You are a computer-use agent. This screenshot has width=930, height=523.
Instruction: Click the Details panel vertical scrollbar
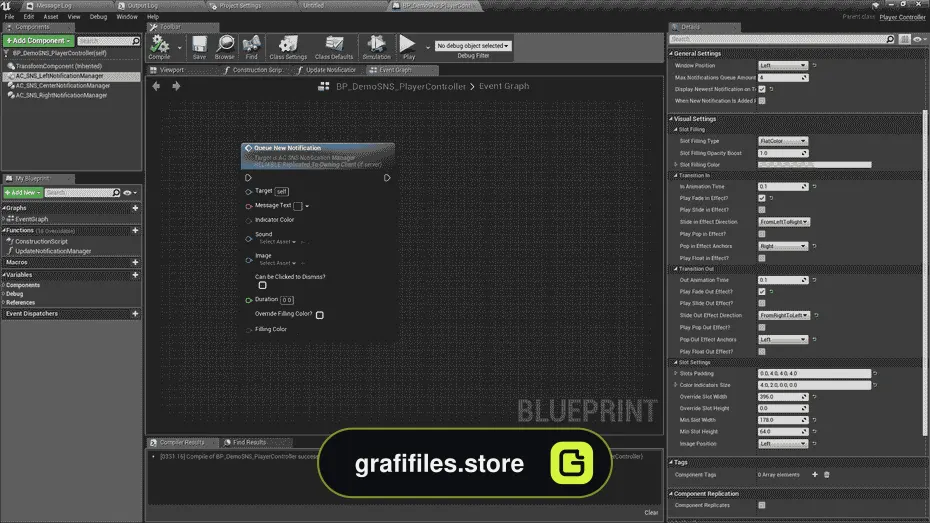[x=926, y=273]
